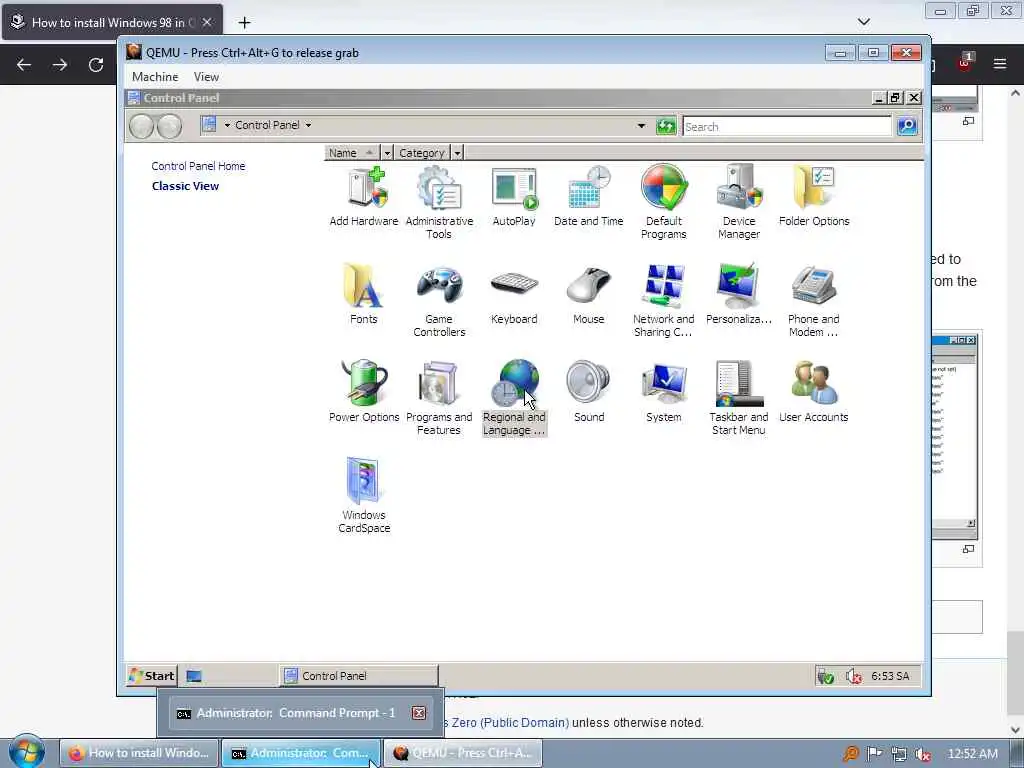Image resolution: width=1024 pixels, height=768 pixels.
Task: Select the Windows 98 install browser tab
Action: coord(112,22)
